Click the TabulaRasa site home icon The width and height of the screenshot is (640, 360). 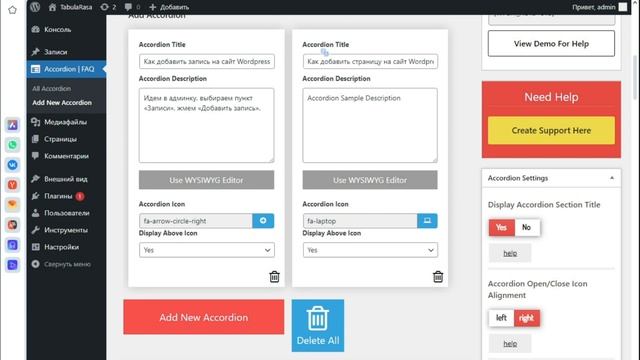[x=52, y=7]
